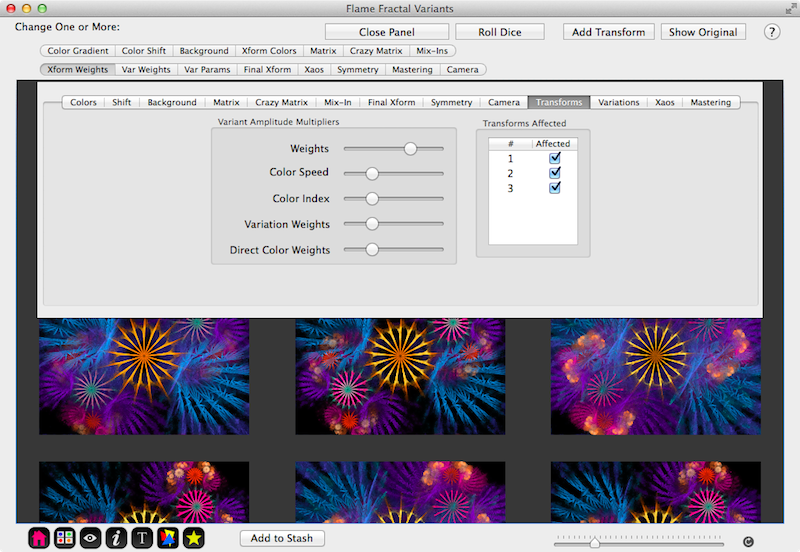Viewport: 800px width, 552px height.
Task: Open the Final Xform tab in panel
Action: click(391, 103)
